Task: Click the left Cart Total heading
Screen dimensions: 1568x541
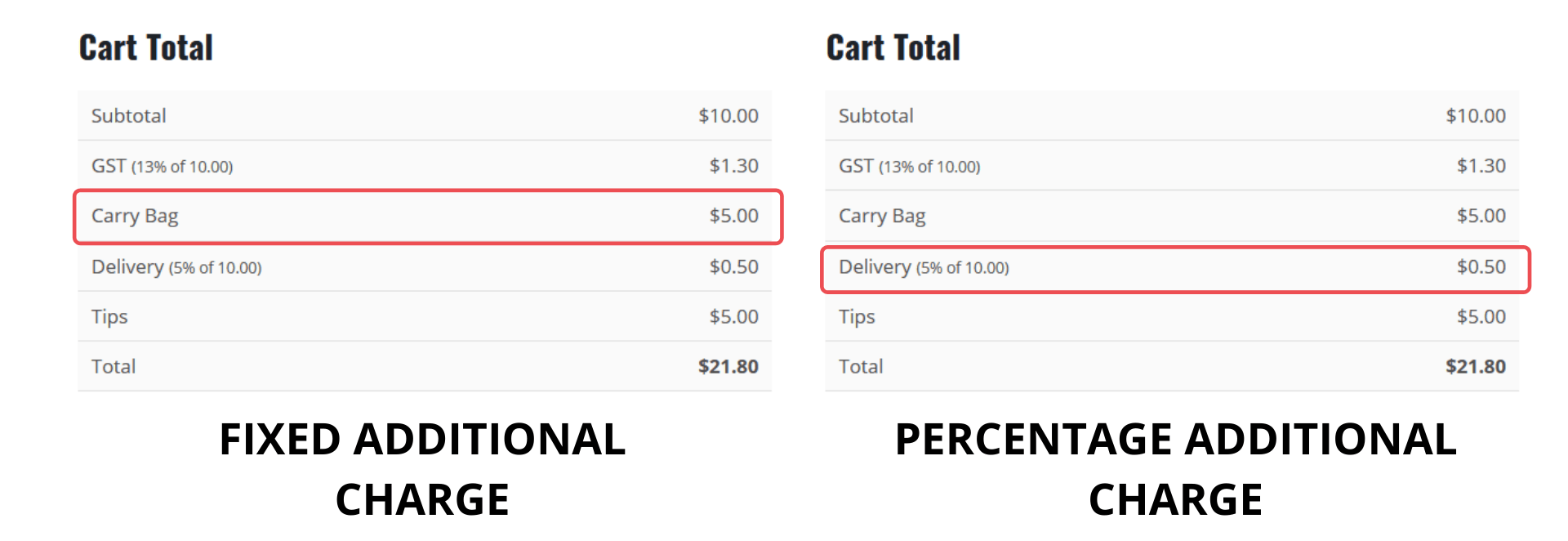Action: tap(146, 47)
